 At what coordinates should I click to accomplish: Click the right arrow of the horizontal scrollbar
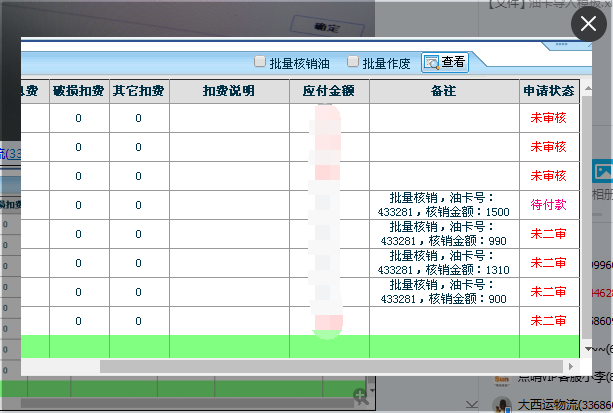(x=571, y=366)
